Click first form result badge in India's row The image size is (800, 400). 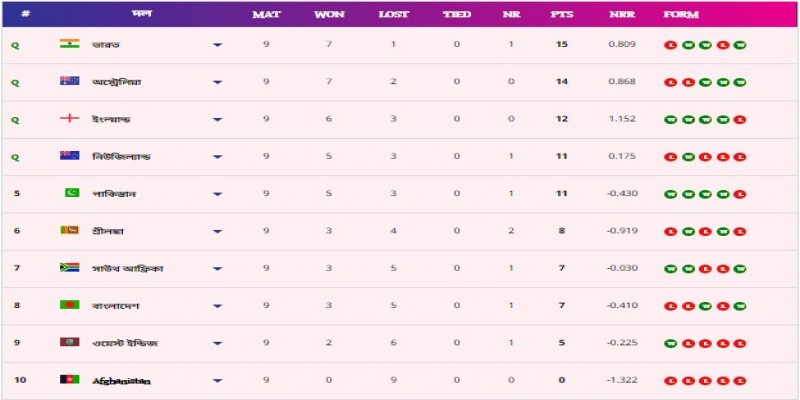[670, 45]
